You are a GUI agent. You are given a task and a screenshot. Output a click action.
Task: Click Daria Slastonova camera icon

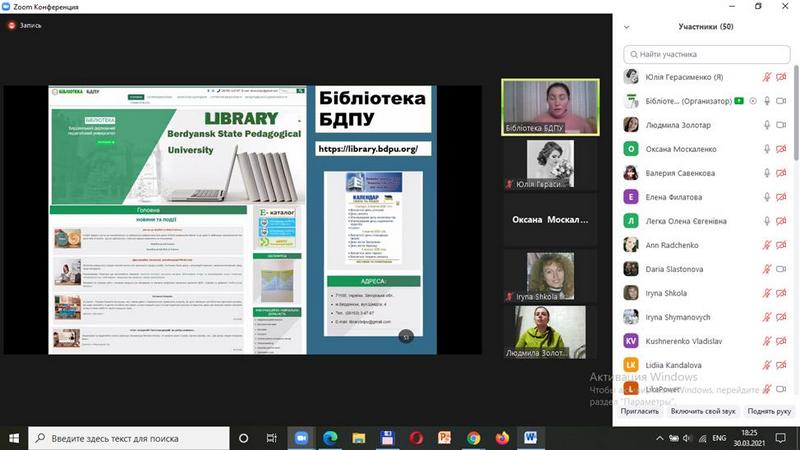click(781, 269)
